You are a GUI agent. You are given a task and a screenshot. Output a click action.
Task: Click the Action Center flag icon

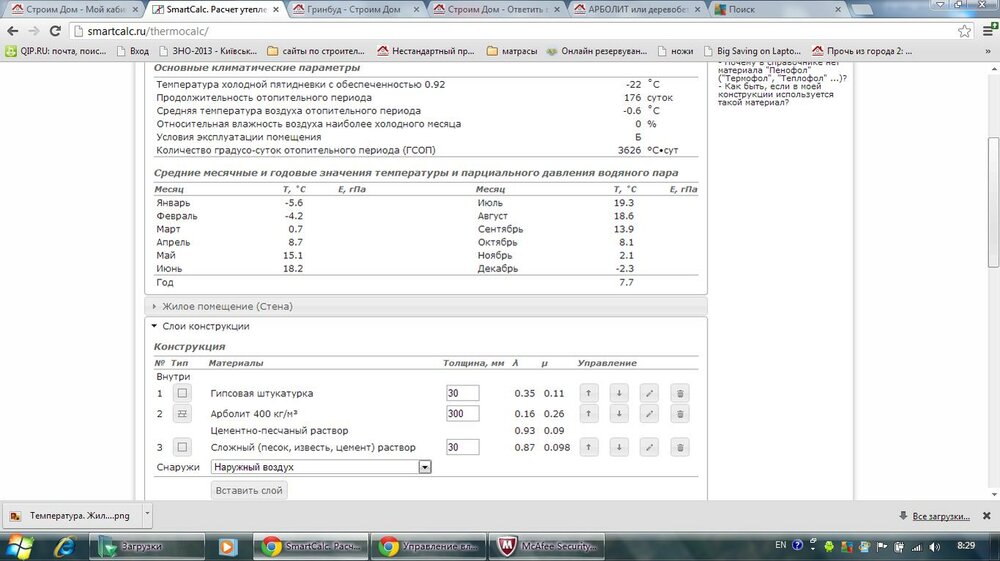pyautogui.click(x=882, y=546)
